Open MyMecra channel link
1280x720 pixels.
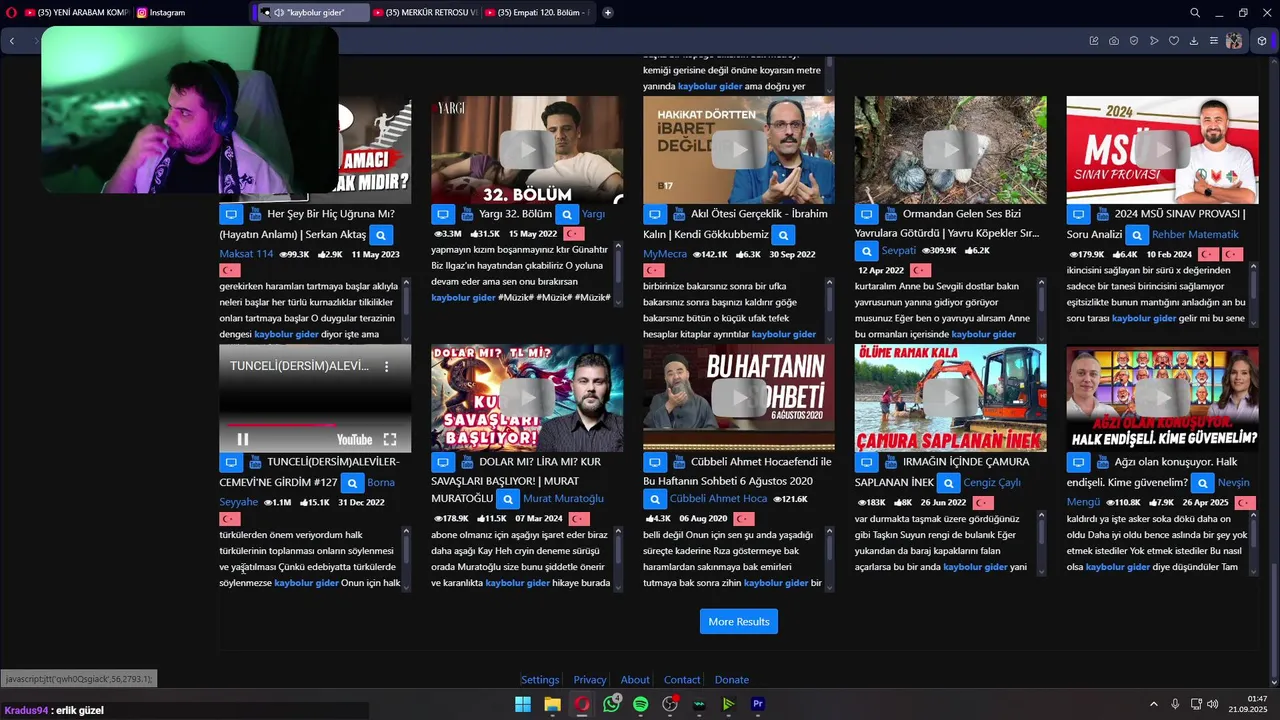(665, 254)
